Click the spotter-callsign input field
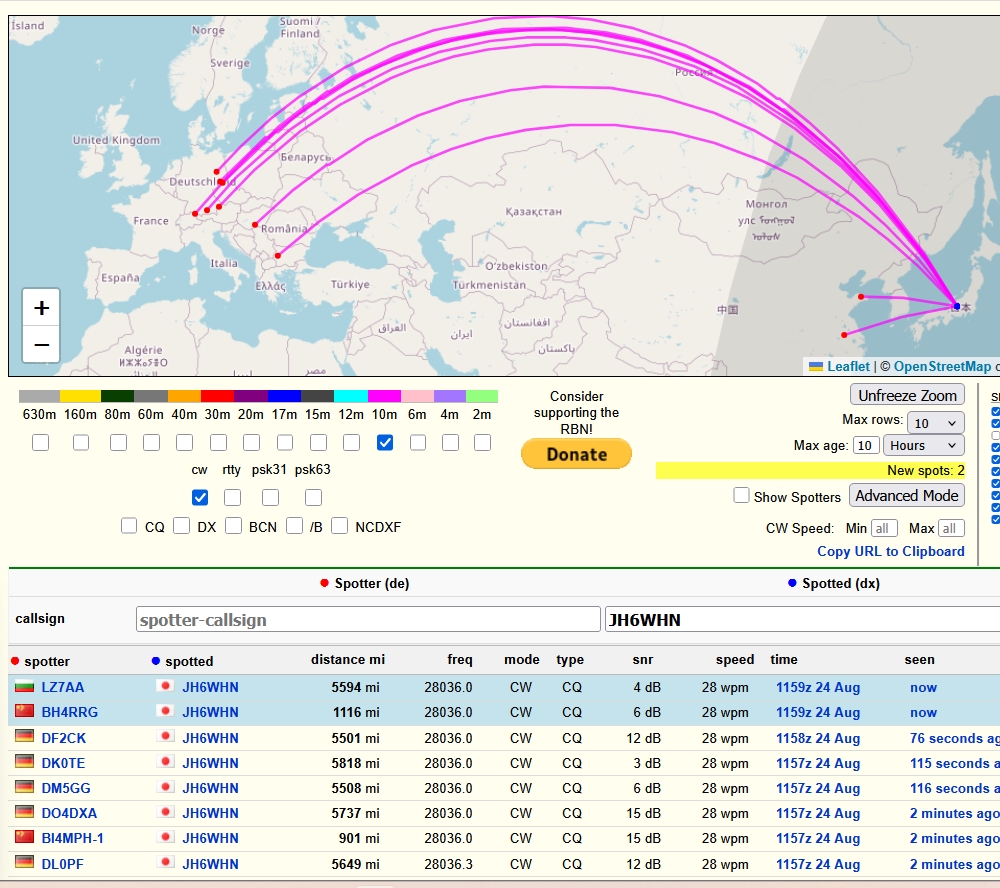This screenshot has height=888, width=1000. pyautogui.click(x=367, y=620)
